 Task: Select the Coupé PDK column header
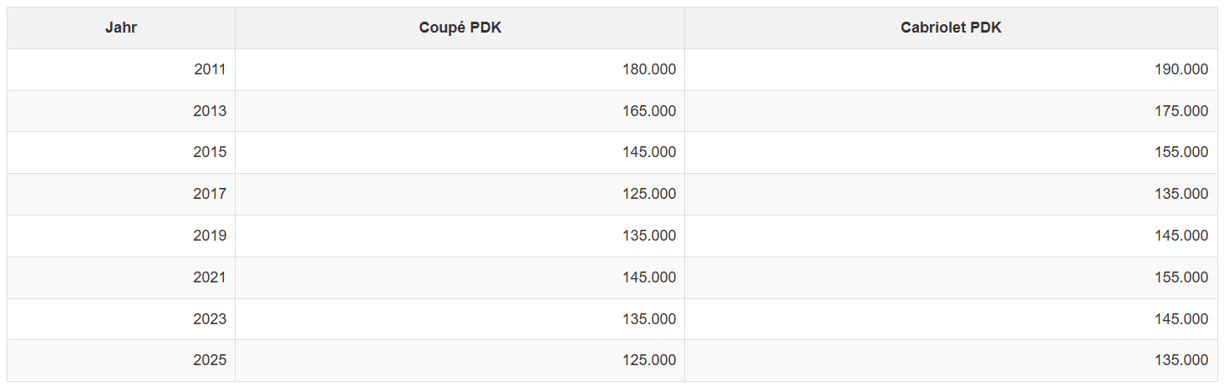click(x=460, y=28)
